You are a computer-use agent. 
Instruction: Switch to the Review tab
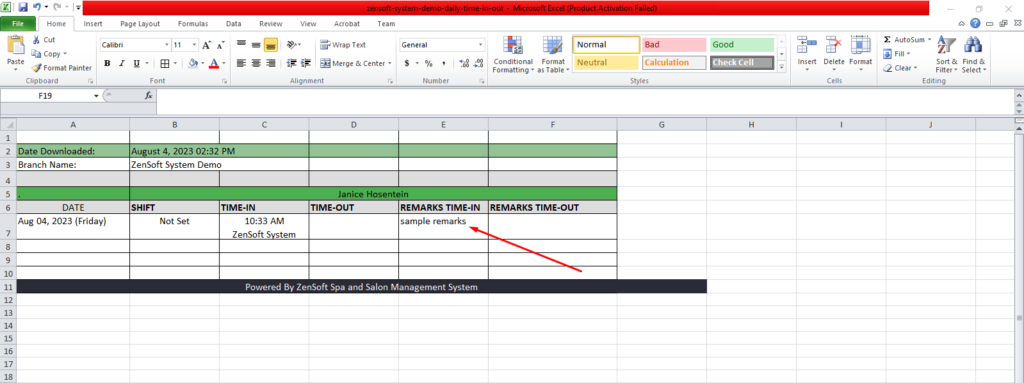click(x=270, y=24)
